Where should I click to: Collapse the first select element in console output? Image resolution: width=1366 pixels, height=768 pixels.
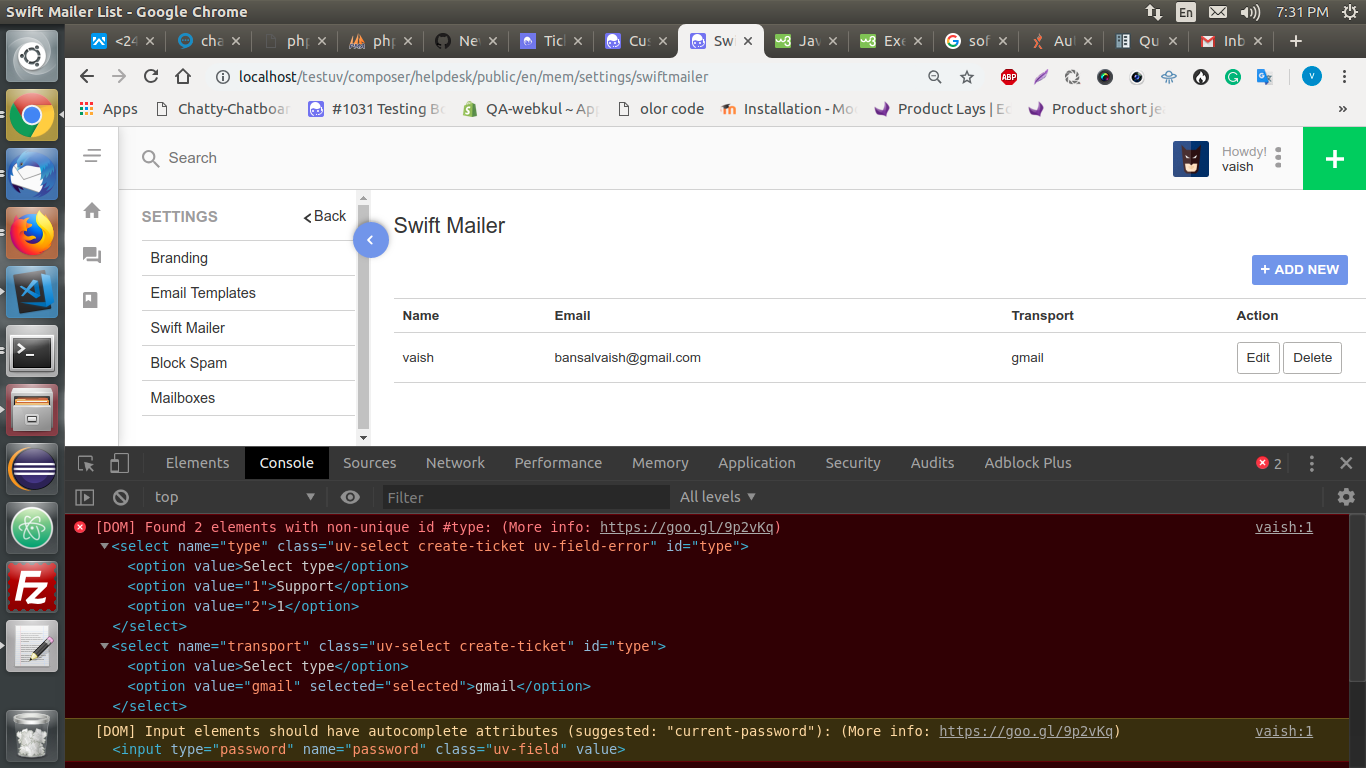[x=105, y=546]
